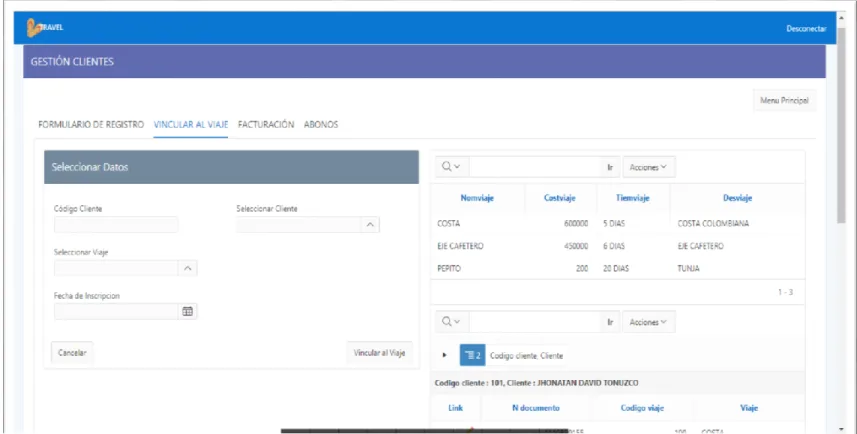Open Acciones menu above trips table

pos(648,167)
